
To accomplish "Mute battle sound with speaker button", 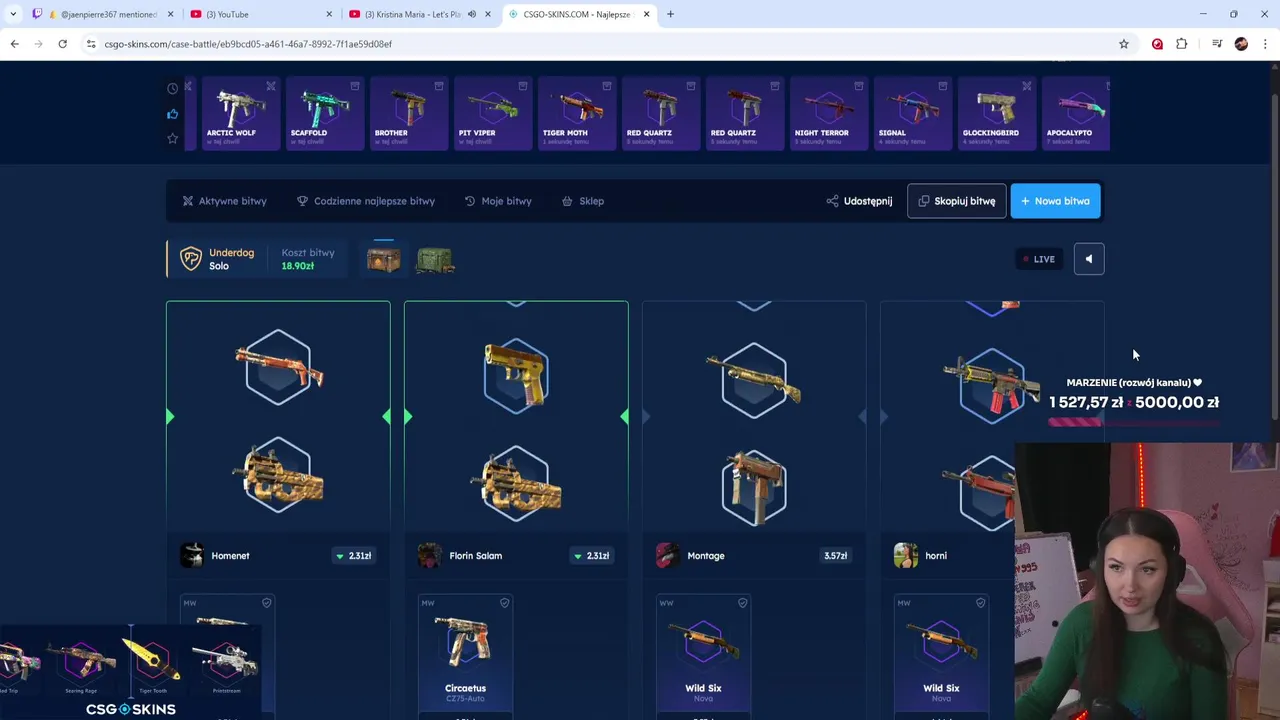I will (x=1089, y=259).
